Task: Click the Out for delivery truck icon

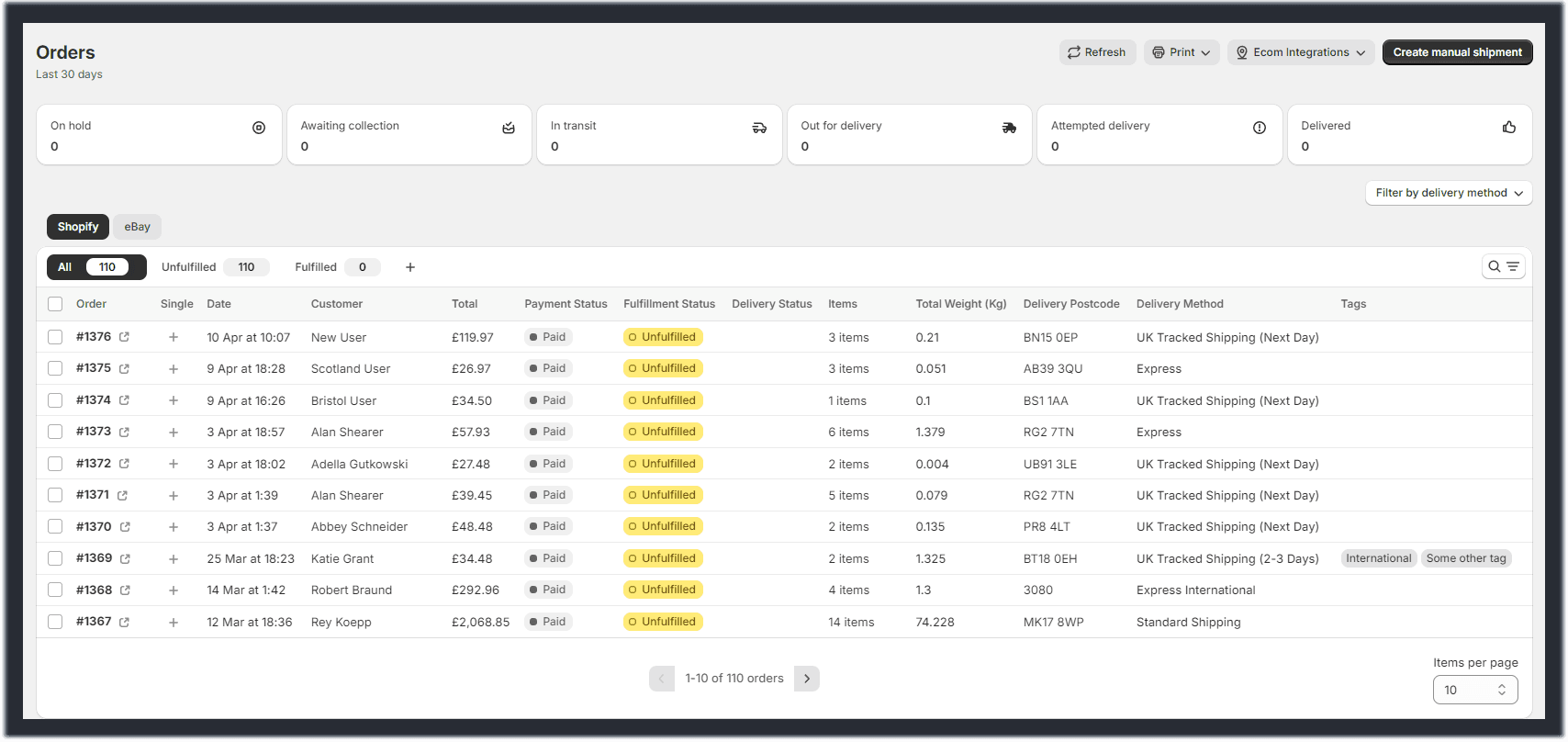Action: [1009, 128]
